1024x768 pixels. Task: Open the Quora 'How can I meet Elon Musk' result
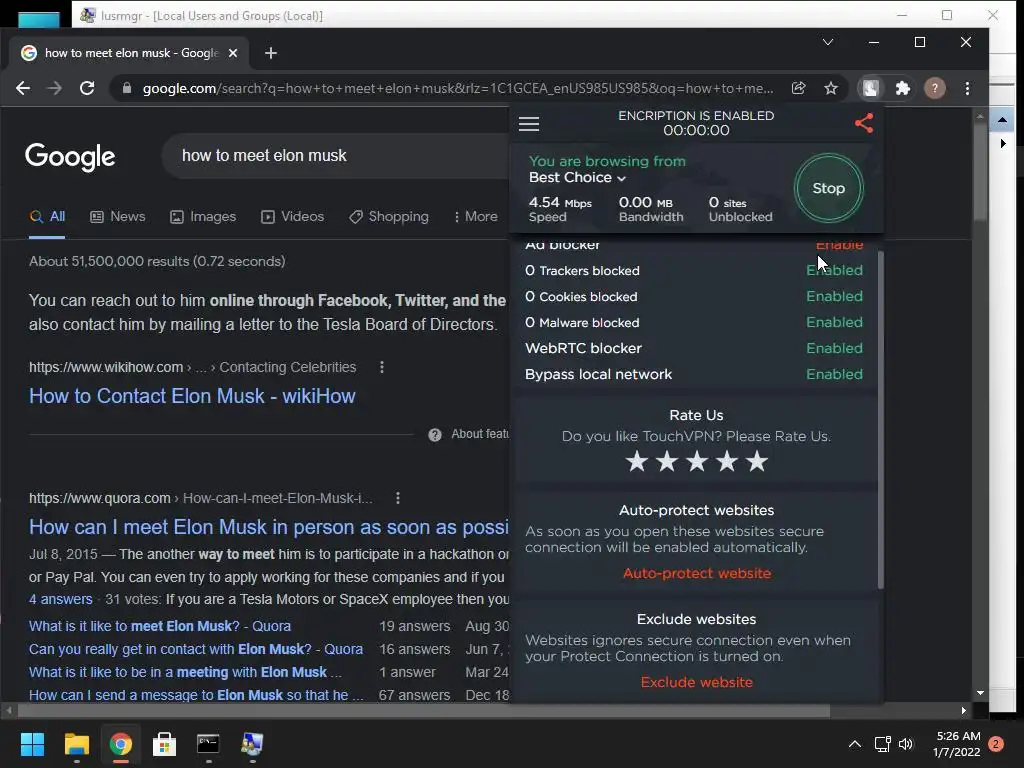pos(268,528)
